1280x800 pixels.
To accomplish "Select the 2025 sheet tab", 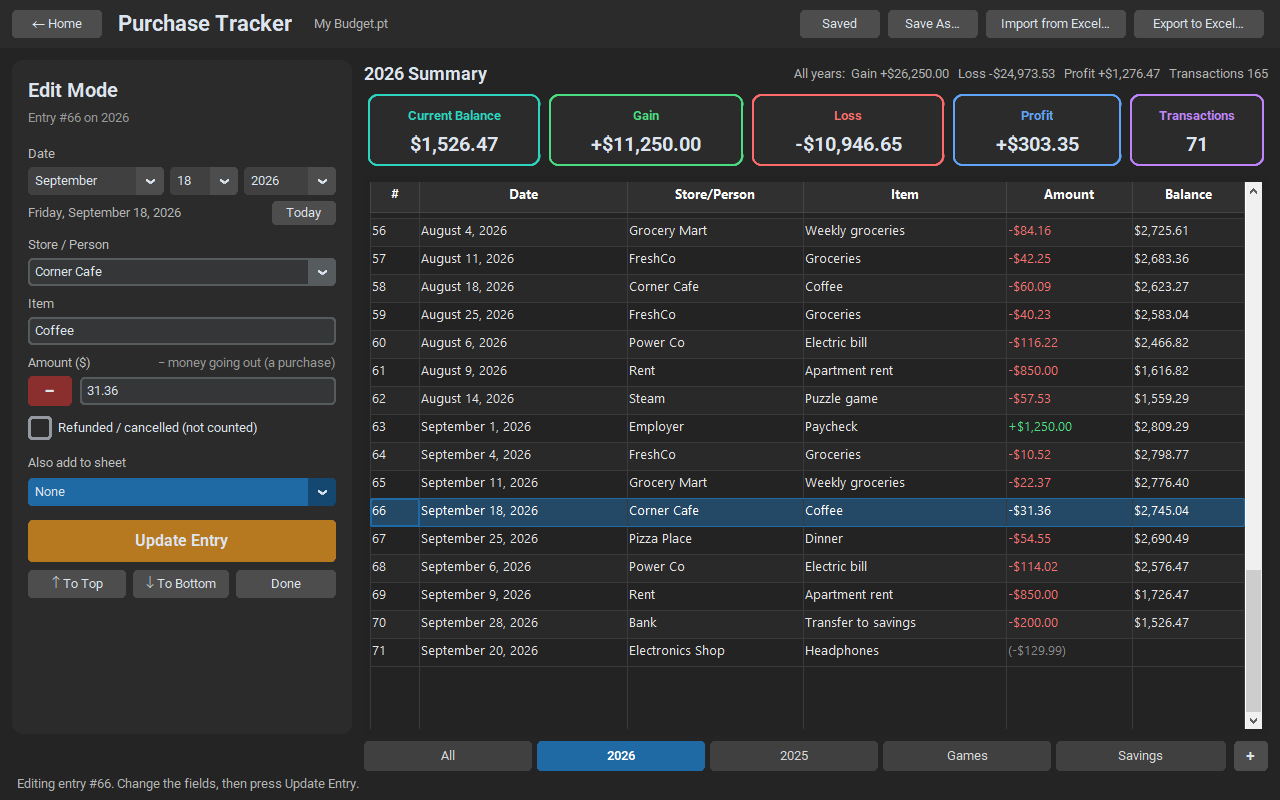I will click(794, 756).
